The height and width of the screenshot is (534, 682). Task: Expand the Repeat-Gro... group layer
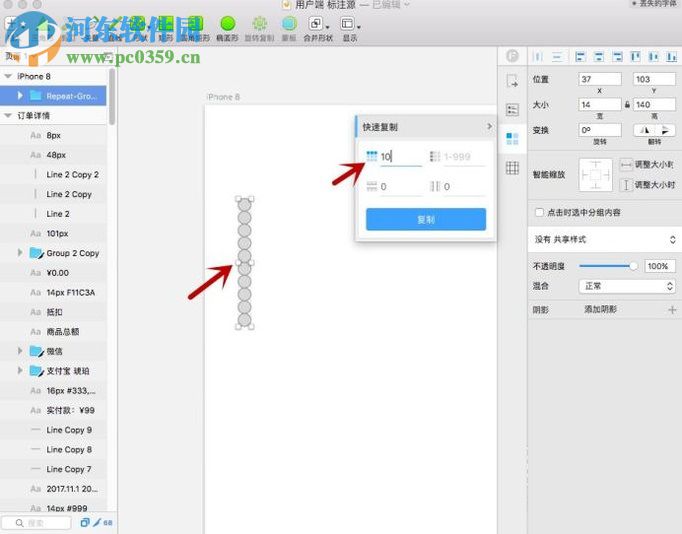tap(20, 95)
